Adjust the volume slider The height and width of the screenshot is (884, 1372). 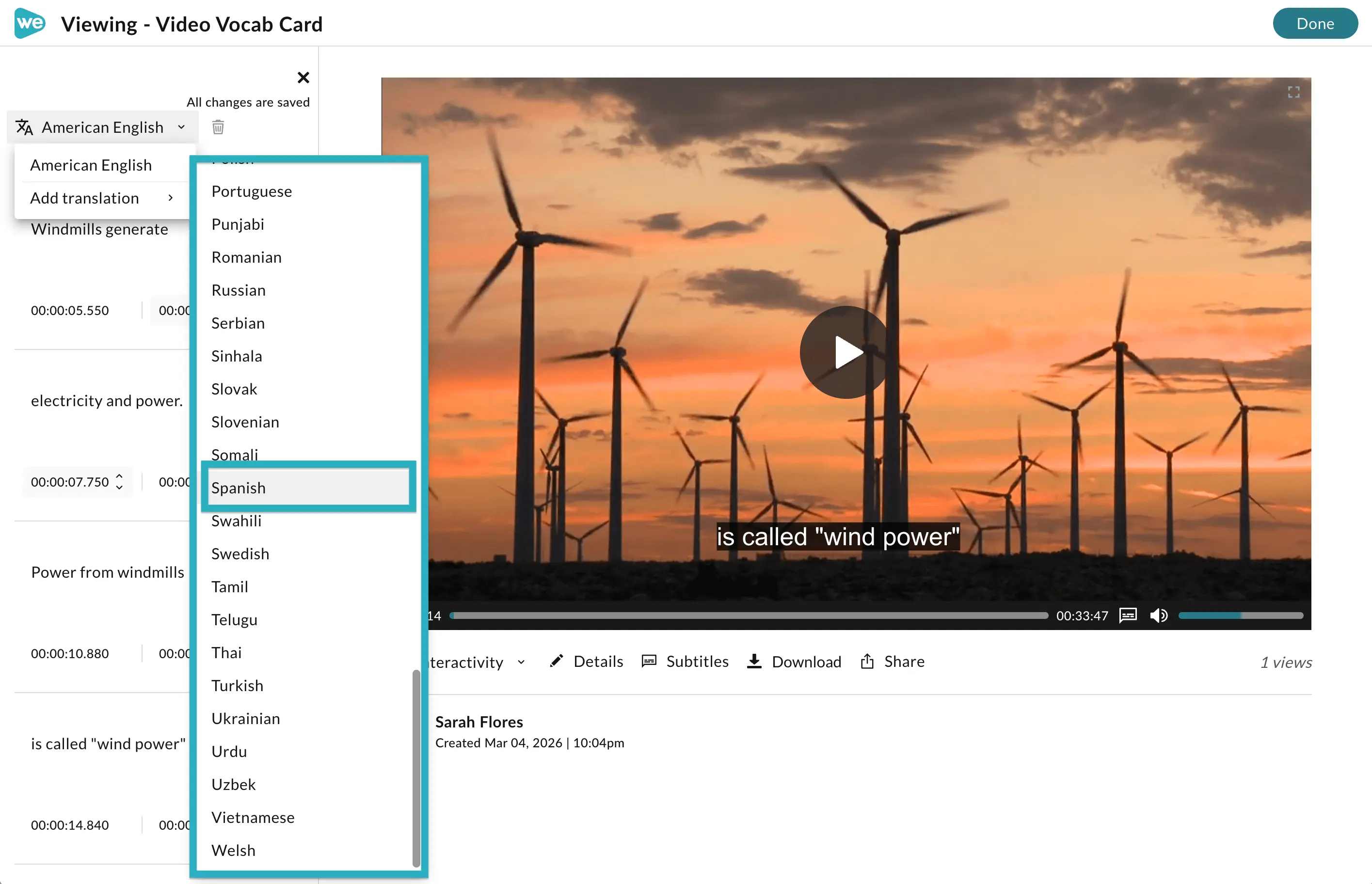(x=1241, y=616)
